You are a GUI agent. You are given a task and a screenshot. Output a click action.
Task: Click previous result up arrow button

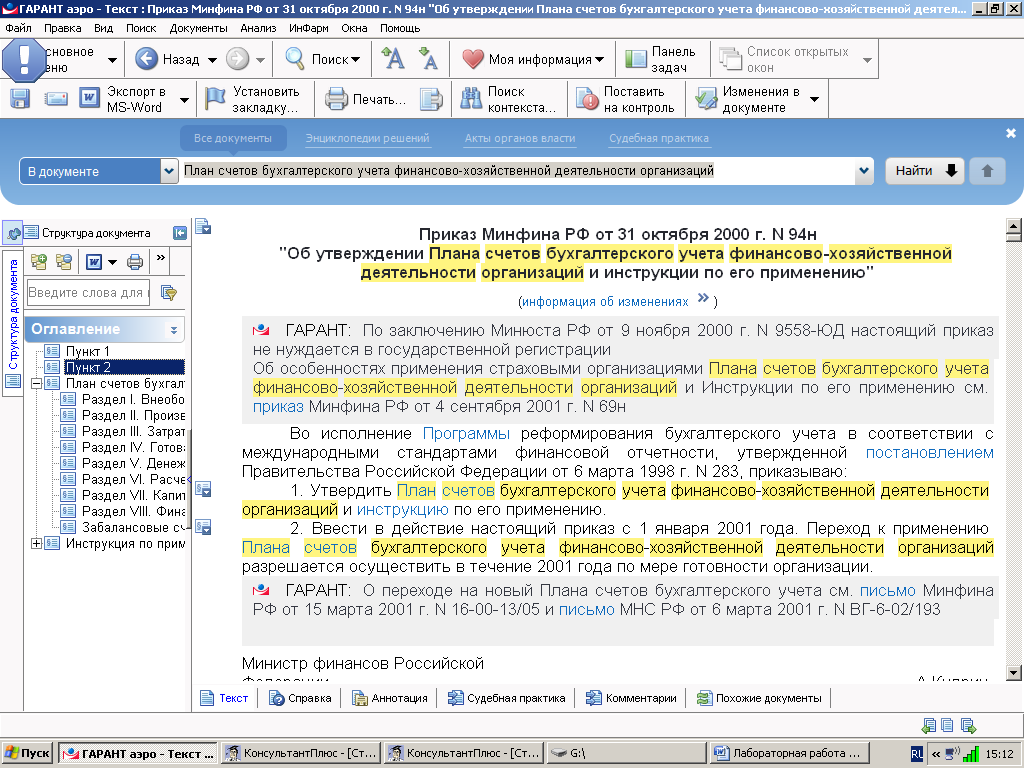987,171
